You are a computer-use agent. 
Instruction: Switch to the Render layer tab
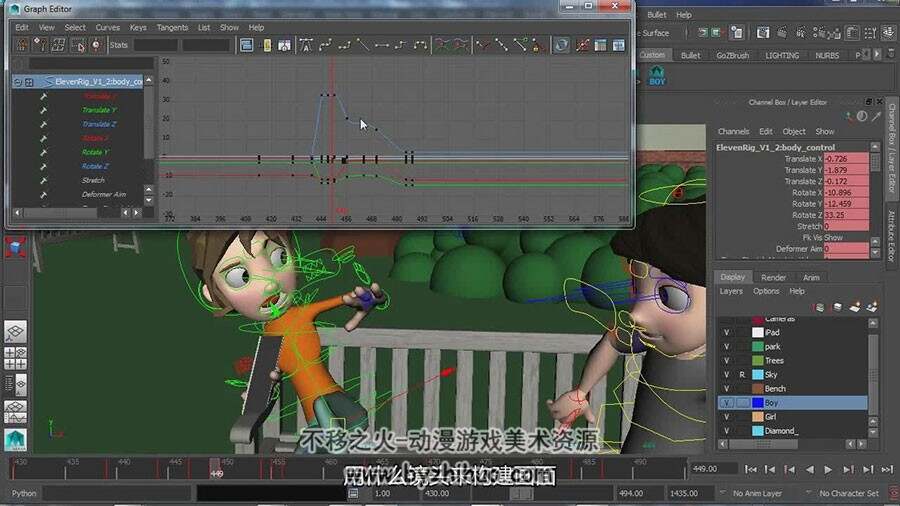(x=773, y=278)
